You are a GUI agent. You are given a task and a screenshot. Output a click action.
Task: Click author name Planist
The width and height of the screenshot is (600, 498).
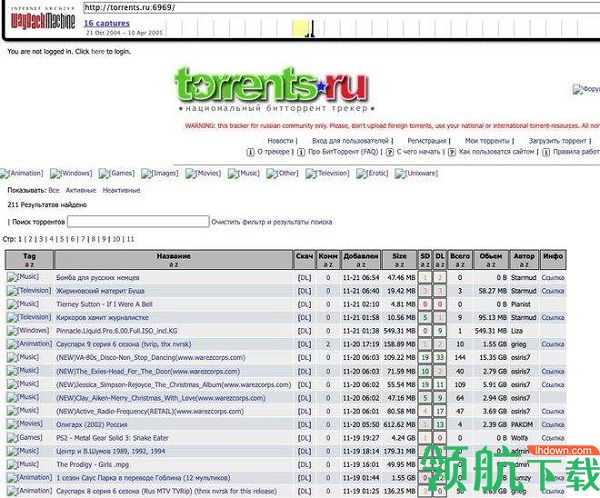(x=521, y=304)
